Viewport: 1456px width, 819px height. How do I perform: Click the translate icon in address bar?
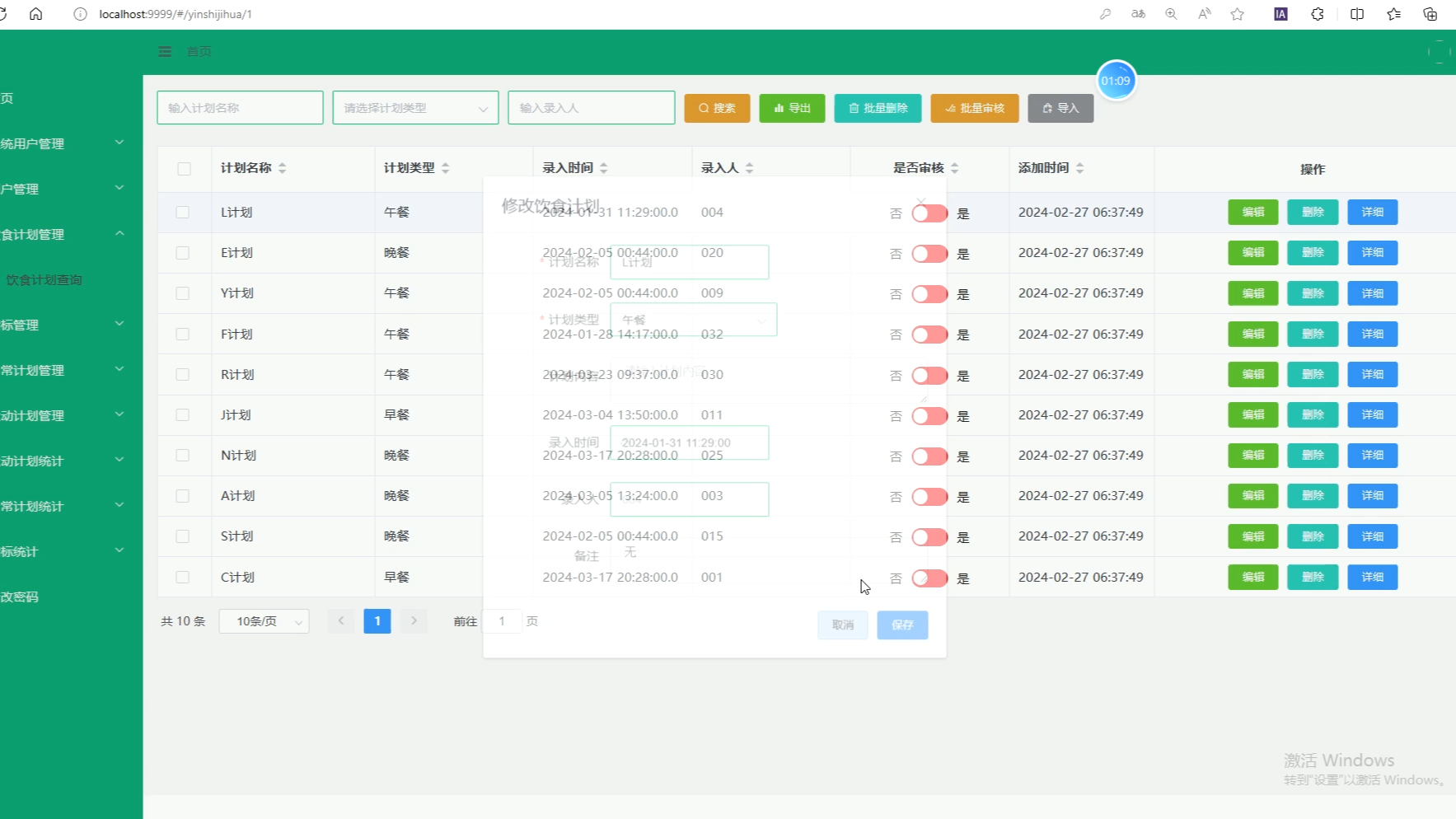tap(1138, 14)
